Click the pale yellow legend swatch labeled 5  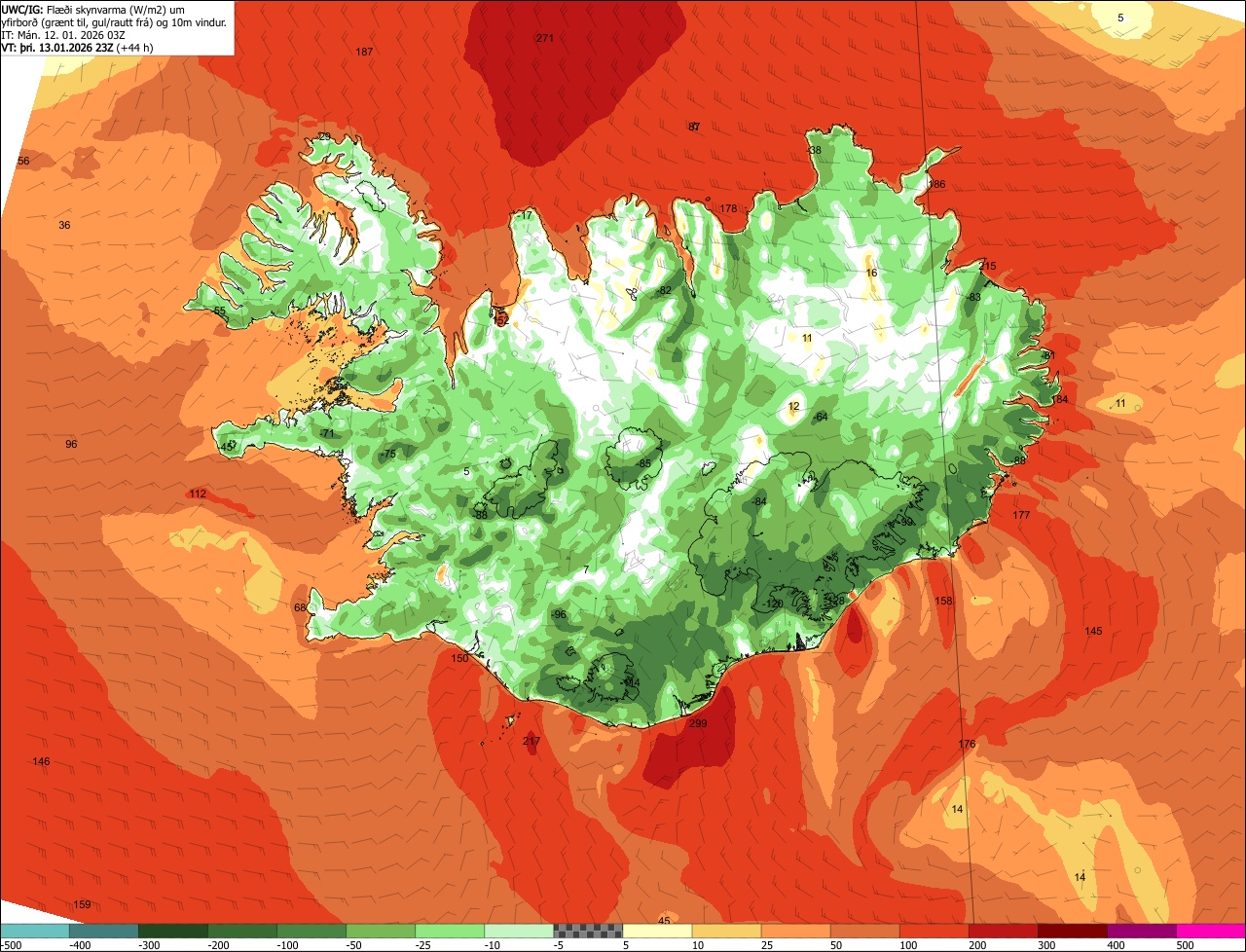657,931
